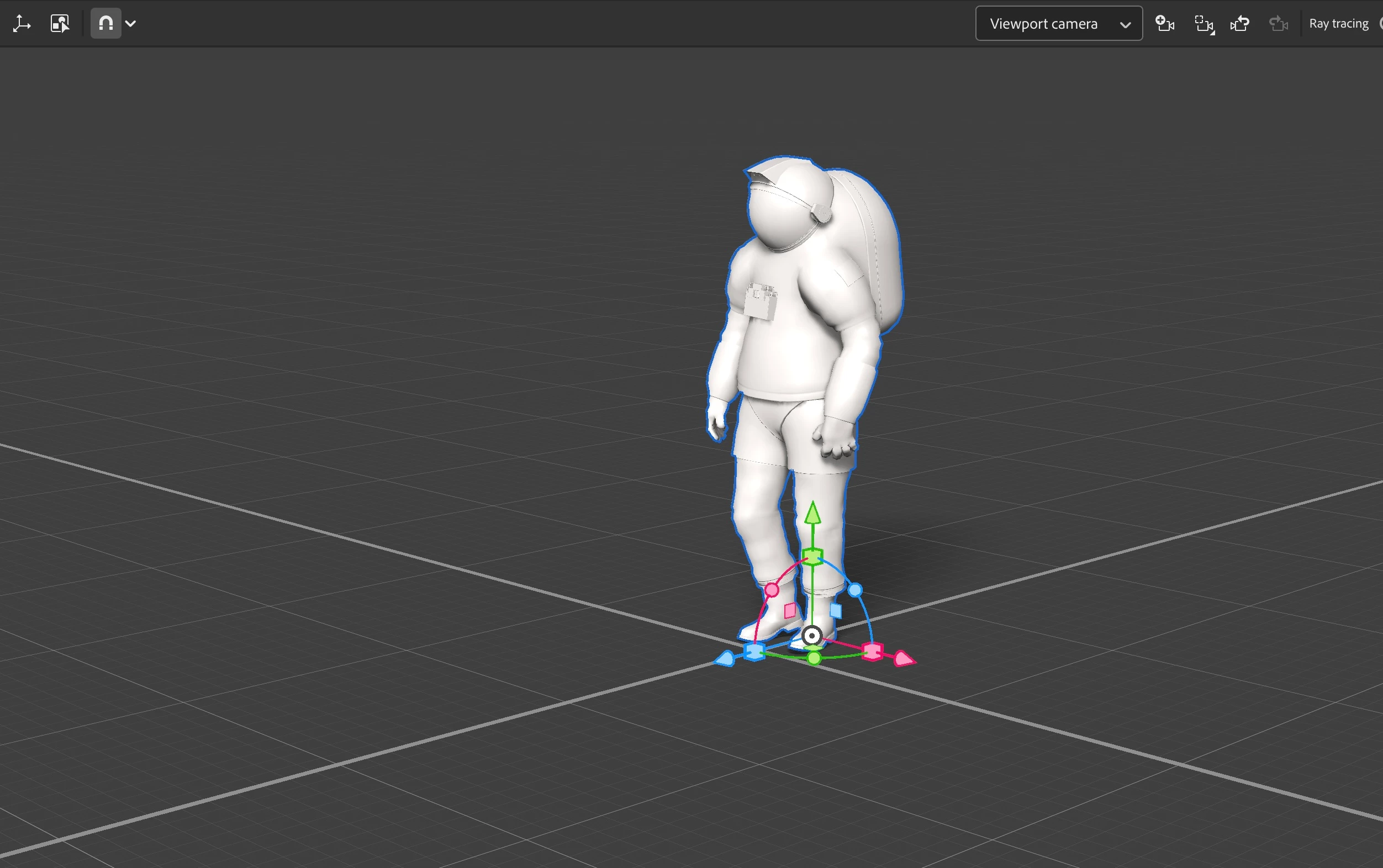The width and height of the screenshot is (1383, 868).
Task: Toggle the magnet snapping button
Action: click(105, 24)
